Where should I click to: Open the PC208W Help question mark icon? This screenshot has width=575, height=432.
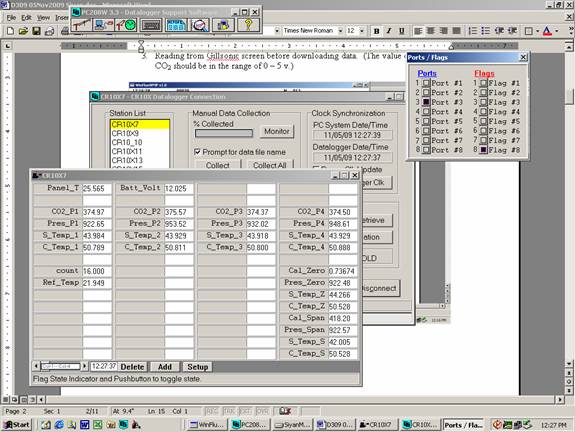pyautogui.click(x=248, y=25)
